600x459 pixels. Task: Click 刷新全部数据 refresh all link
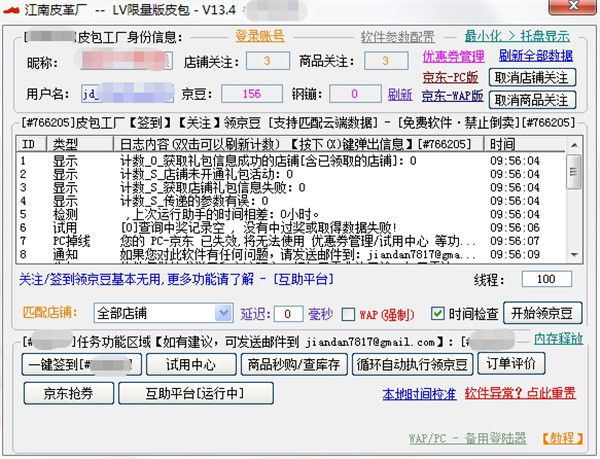536,56
